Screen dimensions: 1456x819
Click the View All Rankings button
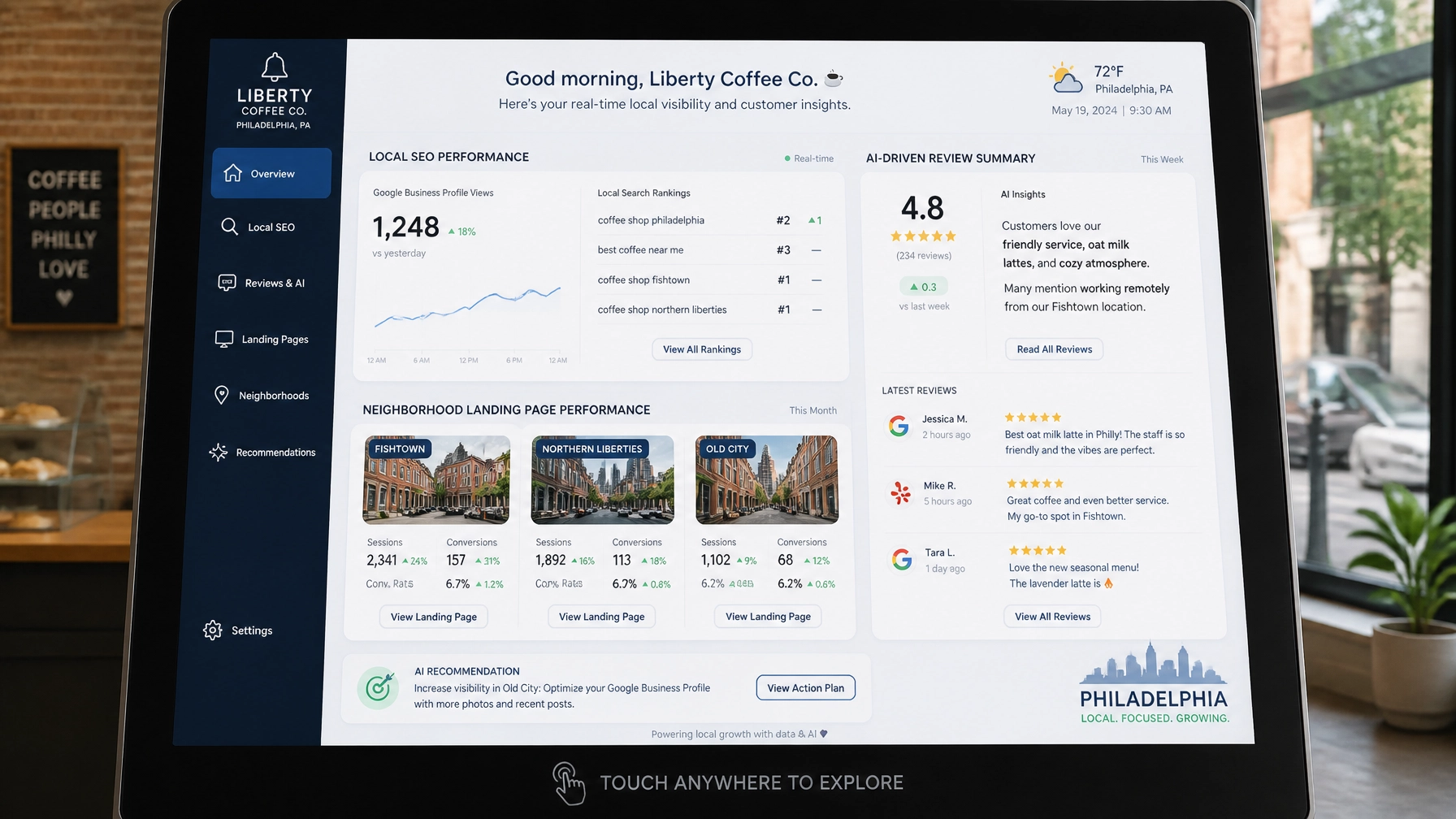point(702,349)
